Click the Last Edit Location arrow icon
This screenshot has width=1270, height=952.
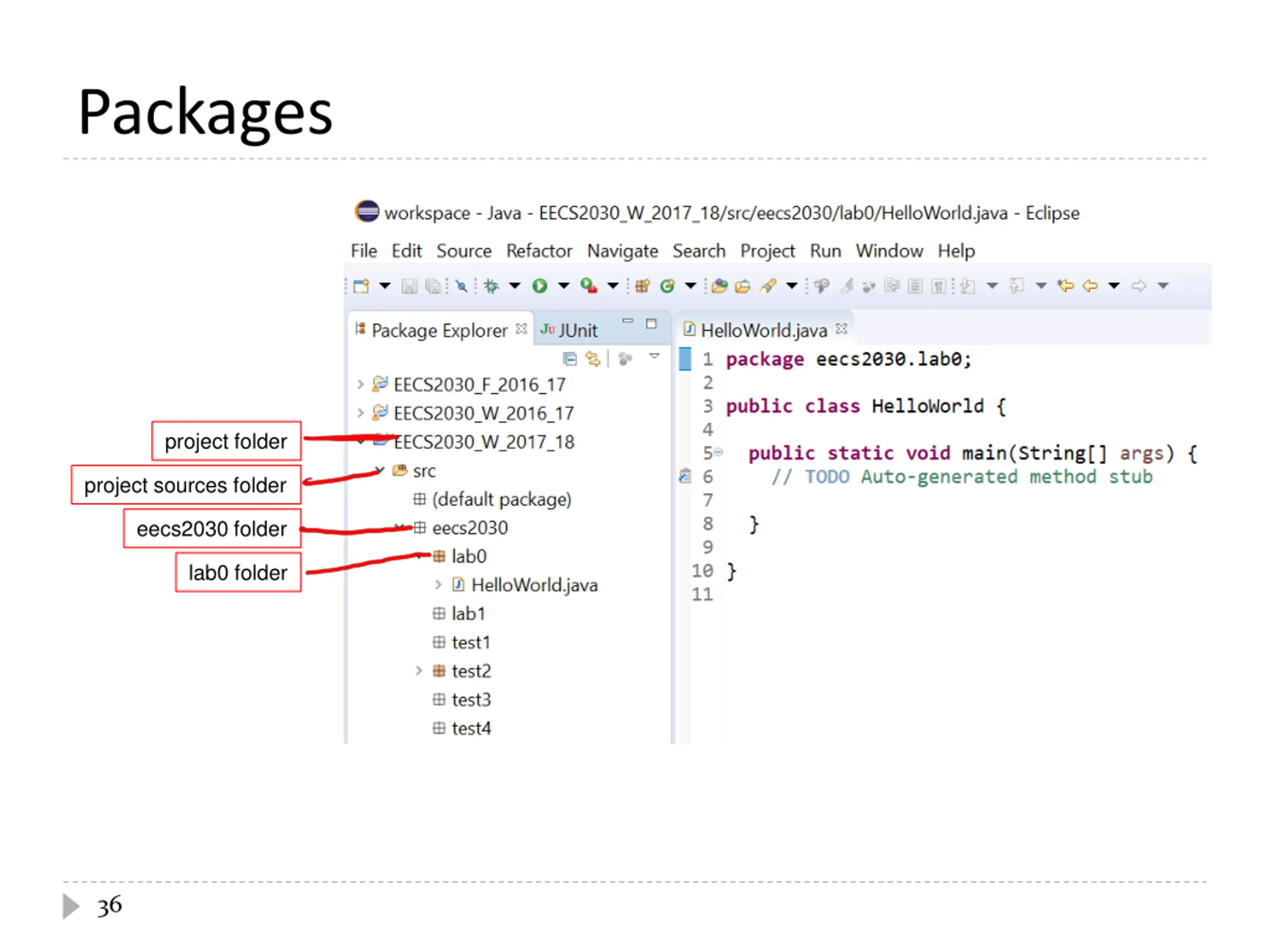[x=1066, y=286]
